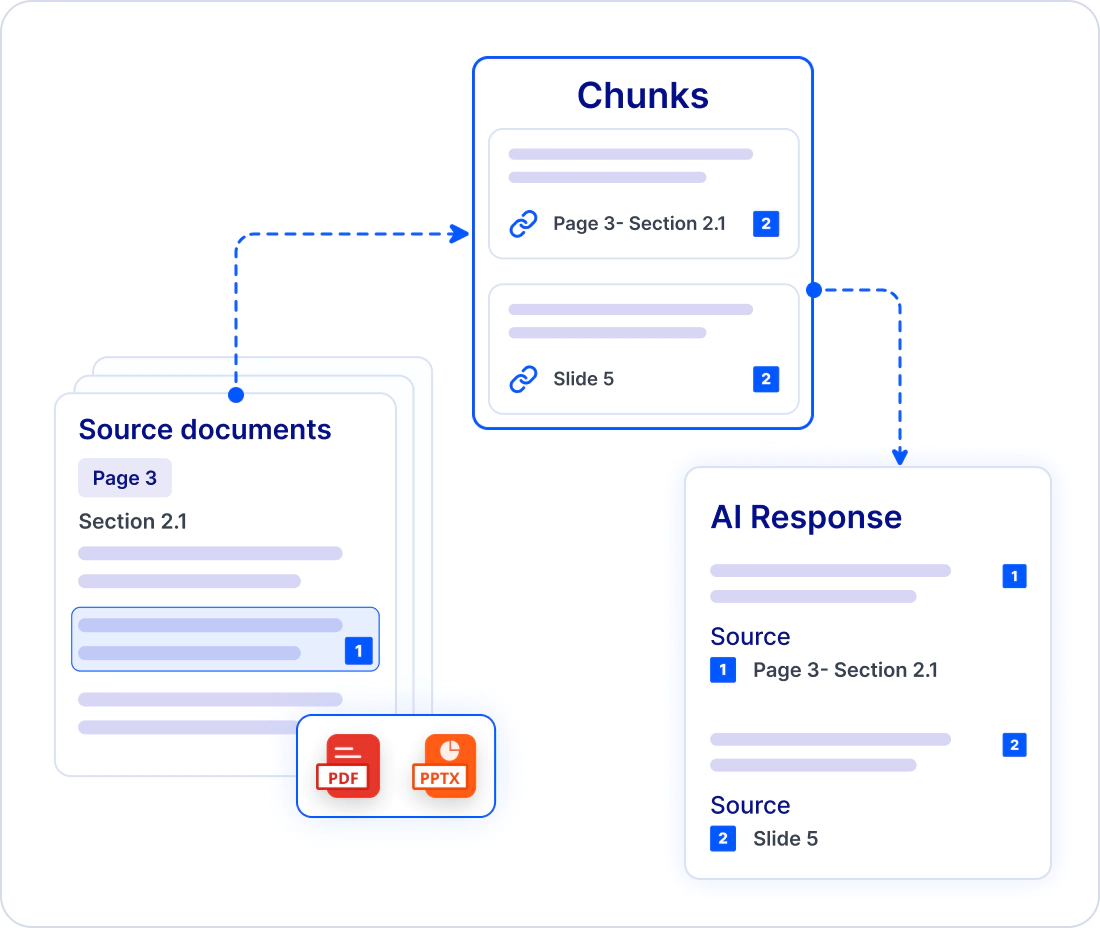Screen dimensions: 1100x928
Task: Click the Page 3- Section 2.1 chunk label
Action: pos(639,224)
